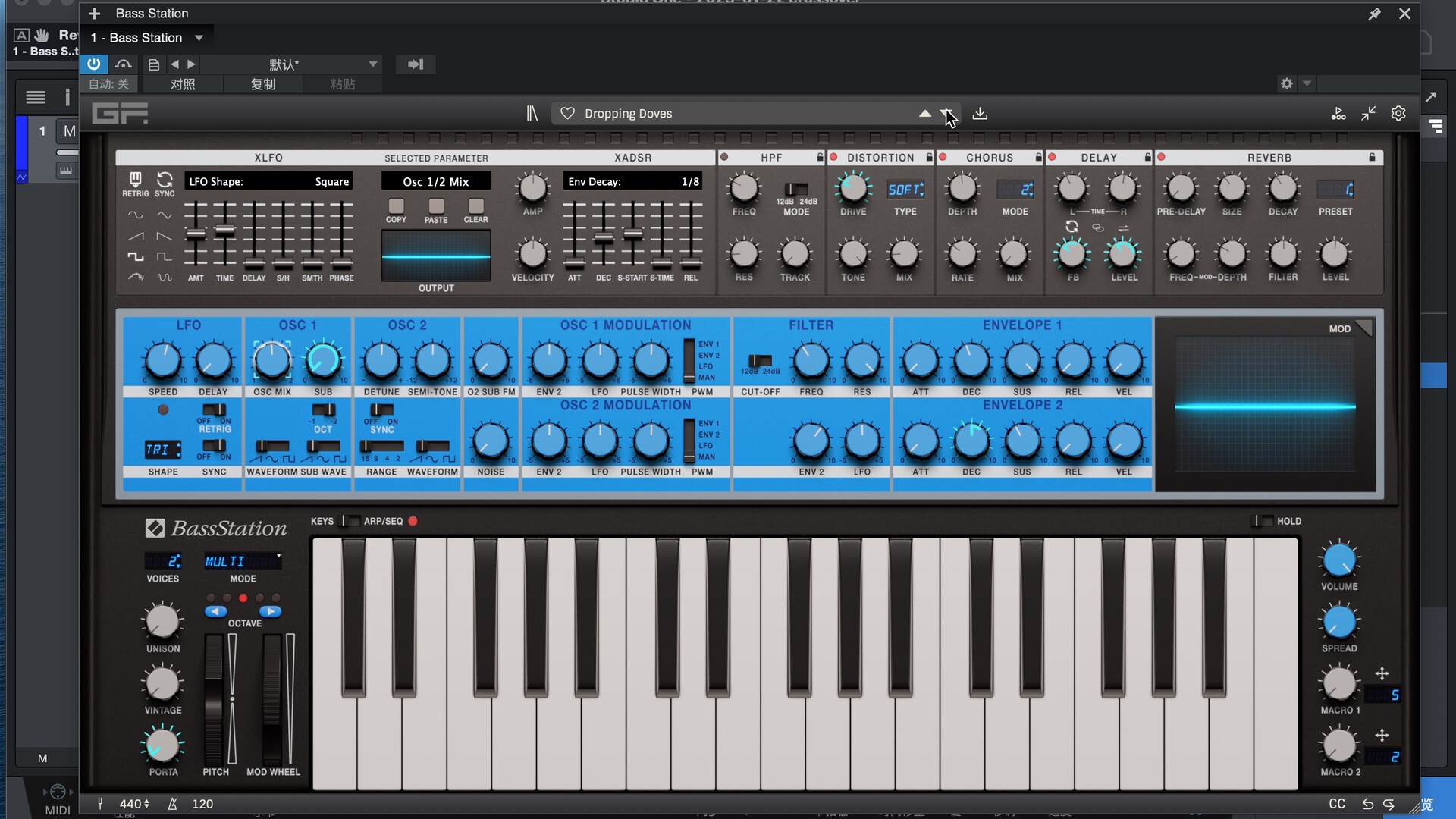Expand the MOD panel corner
Screen dimensions: 1456x819
1364,327
